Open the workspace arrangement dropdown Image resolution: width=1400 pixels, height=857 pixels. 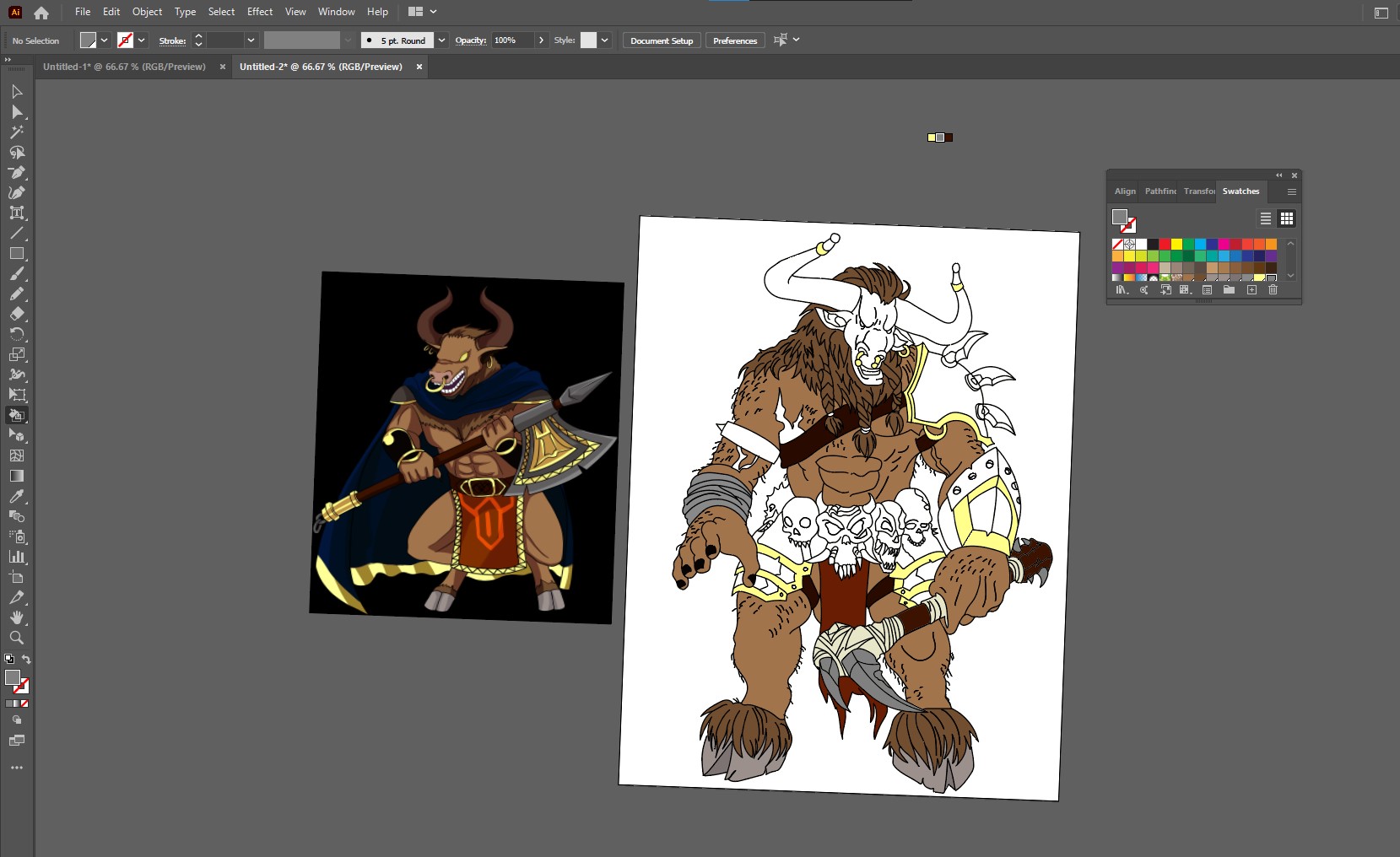point(423,12)
